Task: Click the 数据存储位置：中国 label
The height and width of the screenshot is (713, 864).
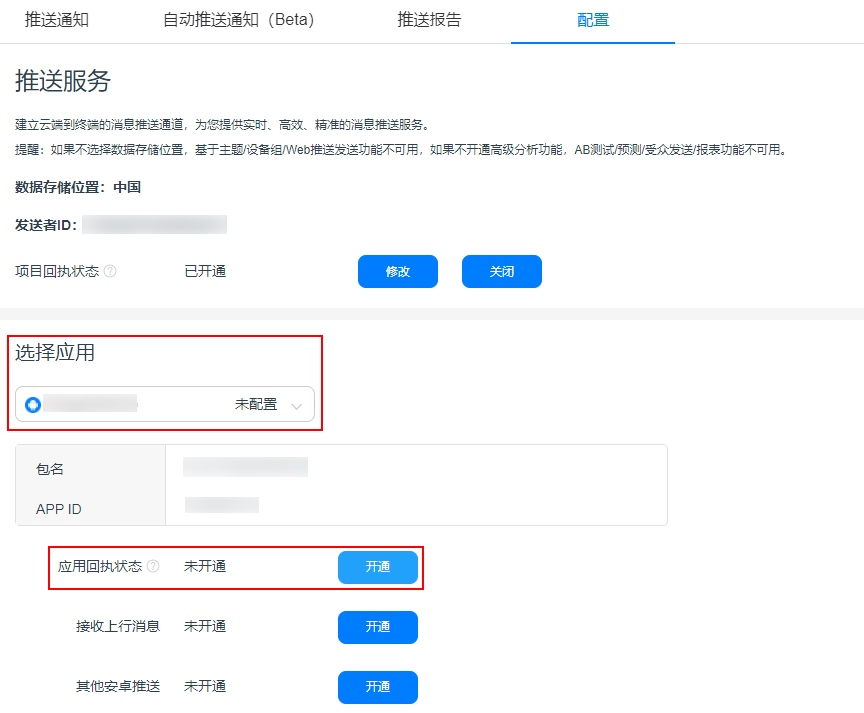Action: point(78,187)
